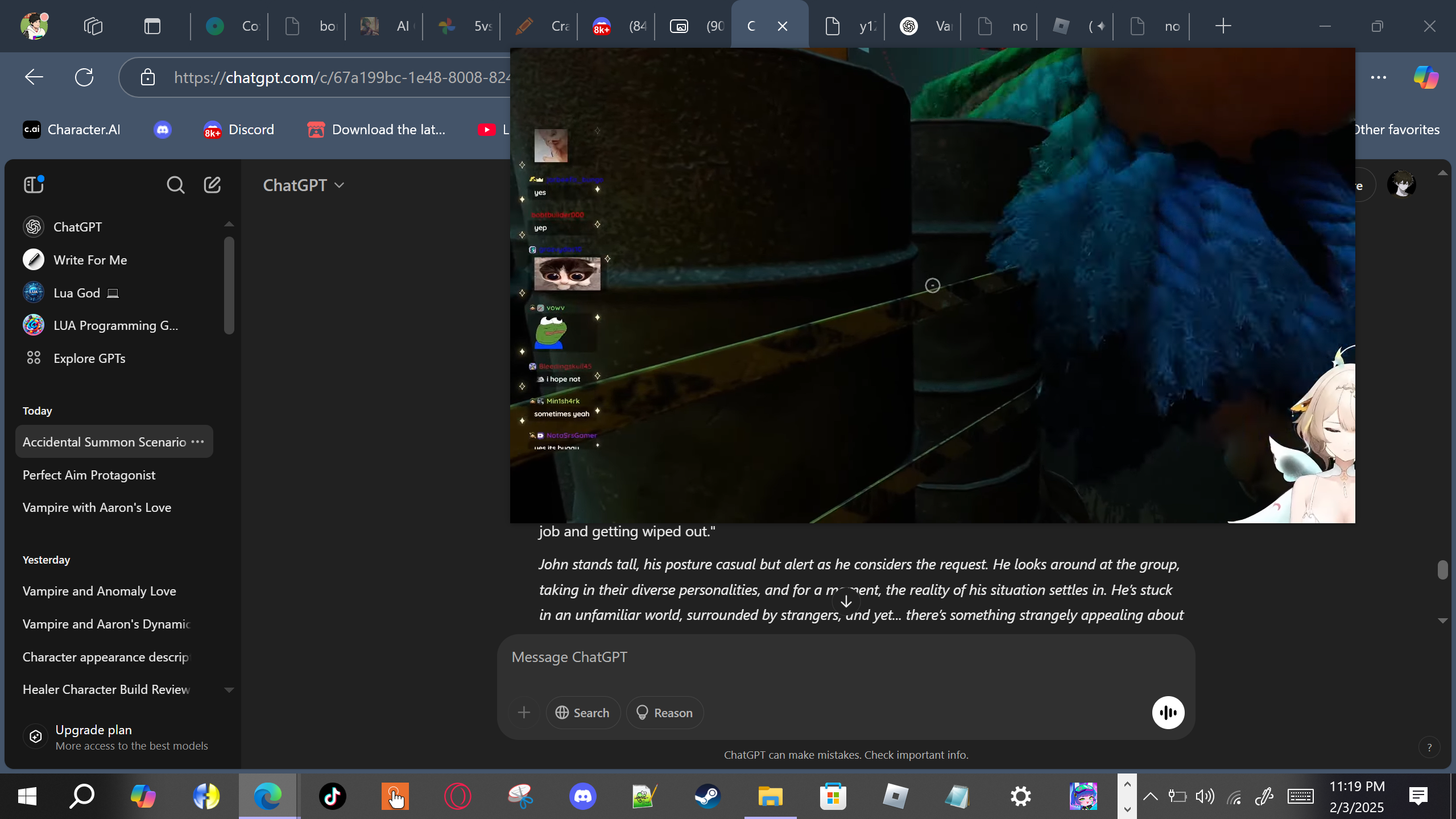The height and width of the screenshot is (819, 1456).
Task: Open Edge settings and more menu
Action: coord(1379,77)
